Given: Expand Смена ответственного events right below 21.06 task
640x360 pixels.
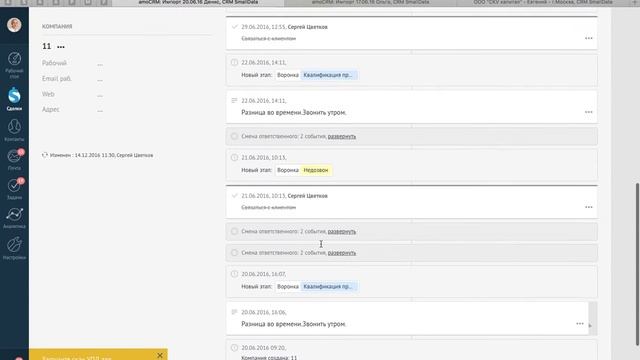Looking at the screenshot, I should 342,231.
